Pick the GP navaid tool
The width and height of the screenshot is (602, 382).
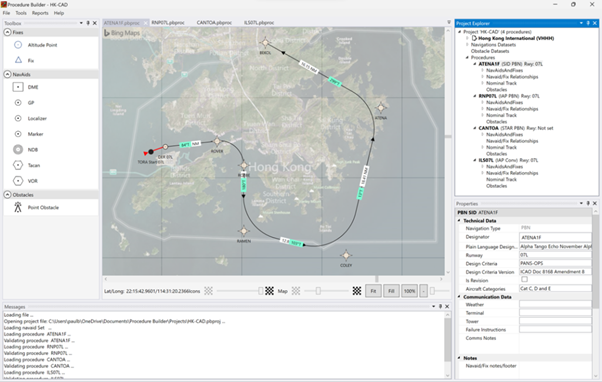pos(31,103)
